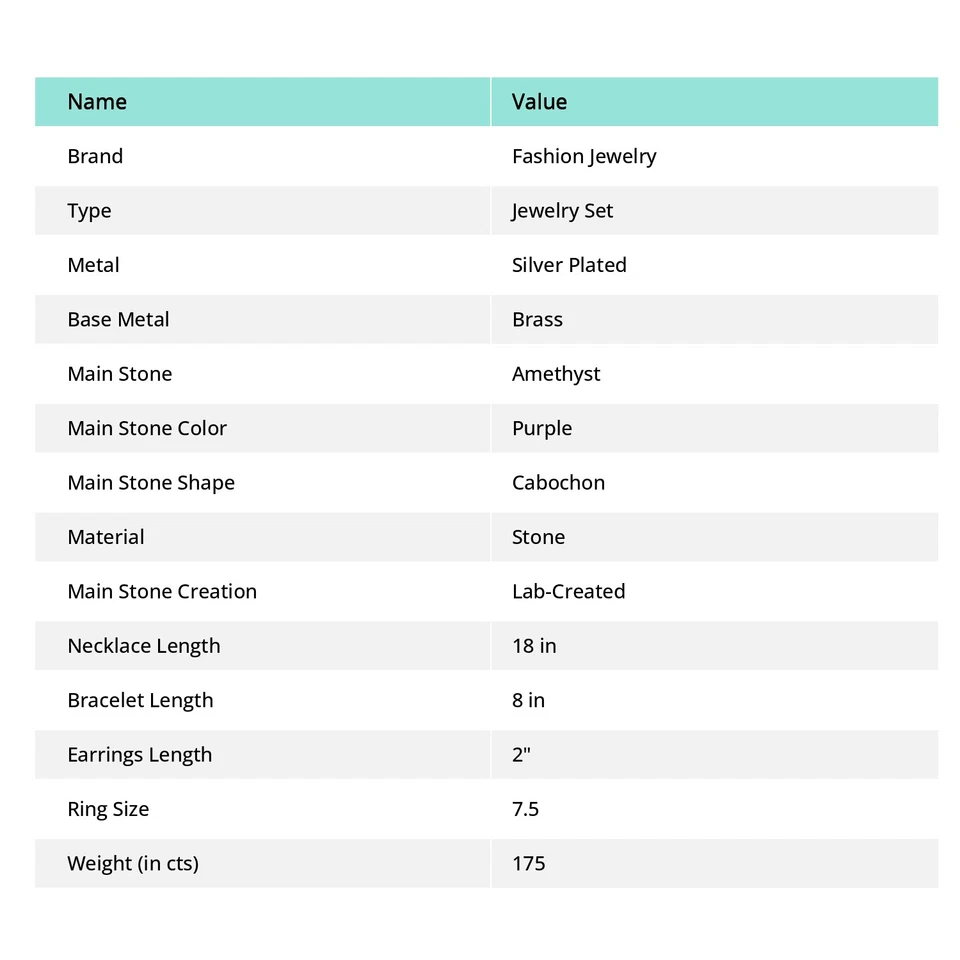Select the Main Stone Color label

pos(147,428)
